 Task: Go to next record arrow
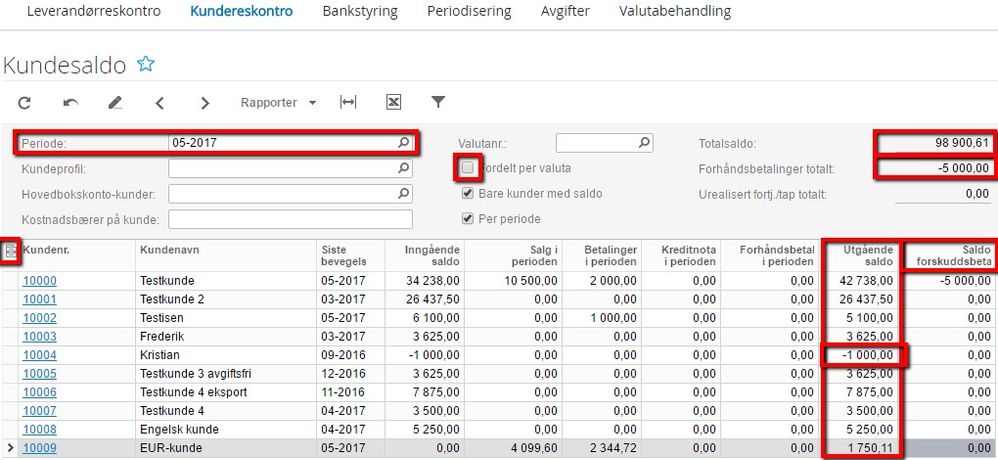point(204,102)
